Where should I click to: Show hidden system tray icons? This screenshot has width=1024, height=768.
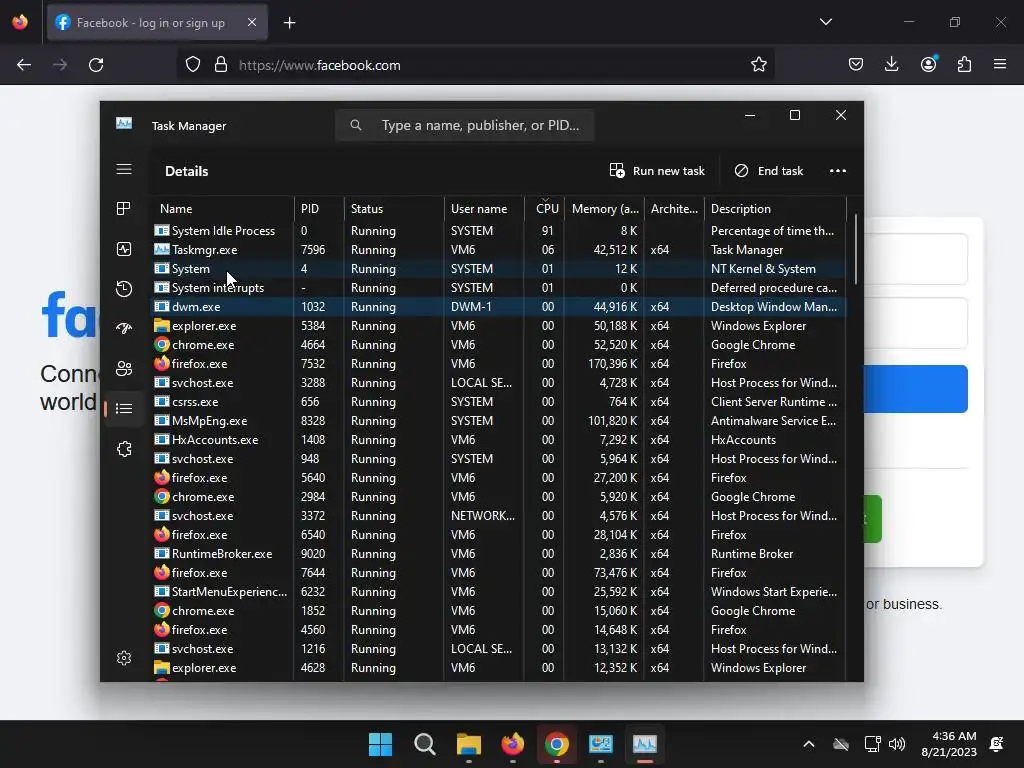coord(808,744)
